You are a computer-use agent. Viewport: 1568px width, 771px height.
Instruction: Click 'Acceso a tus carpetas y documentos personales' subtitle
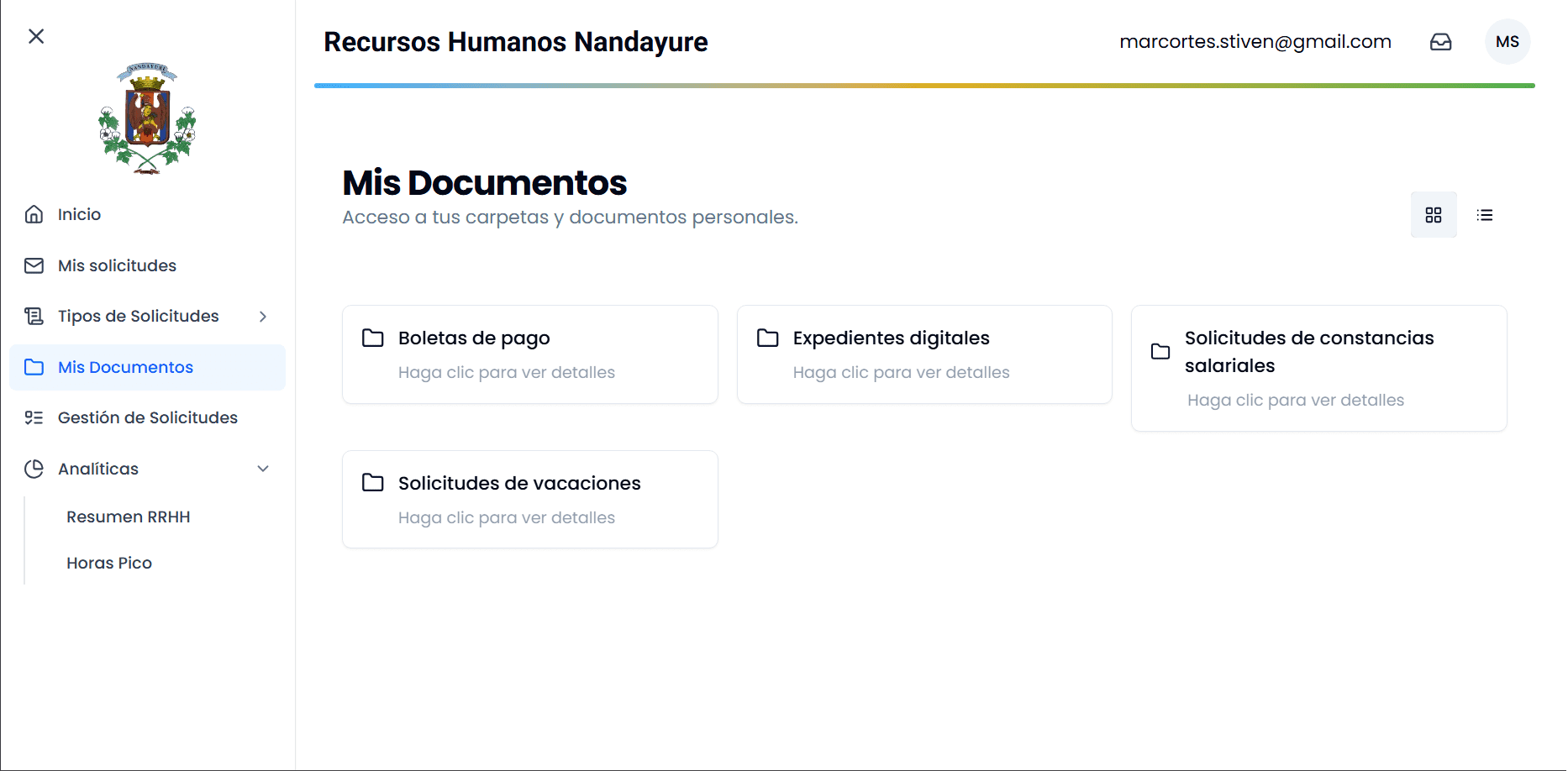571,217
